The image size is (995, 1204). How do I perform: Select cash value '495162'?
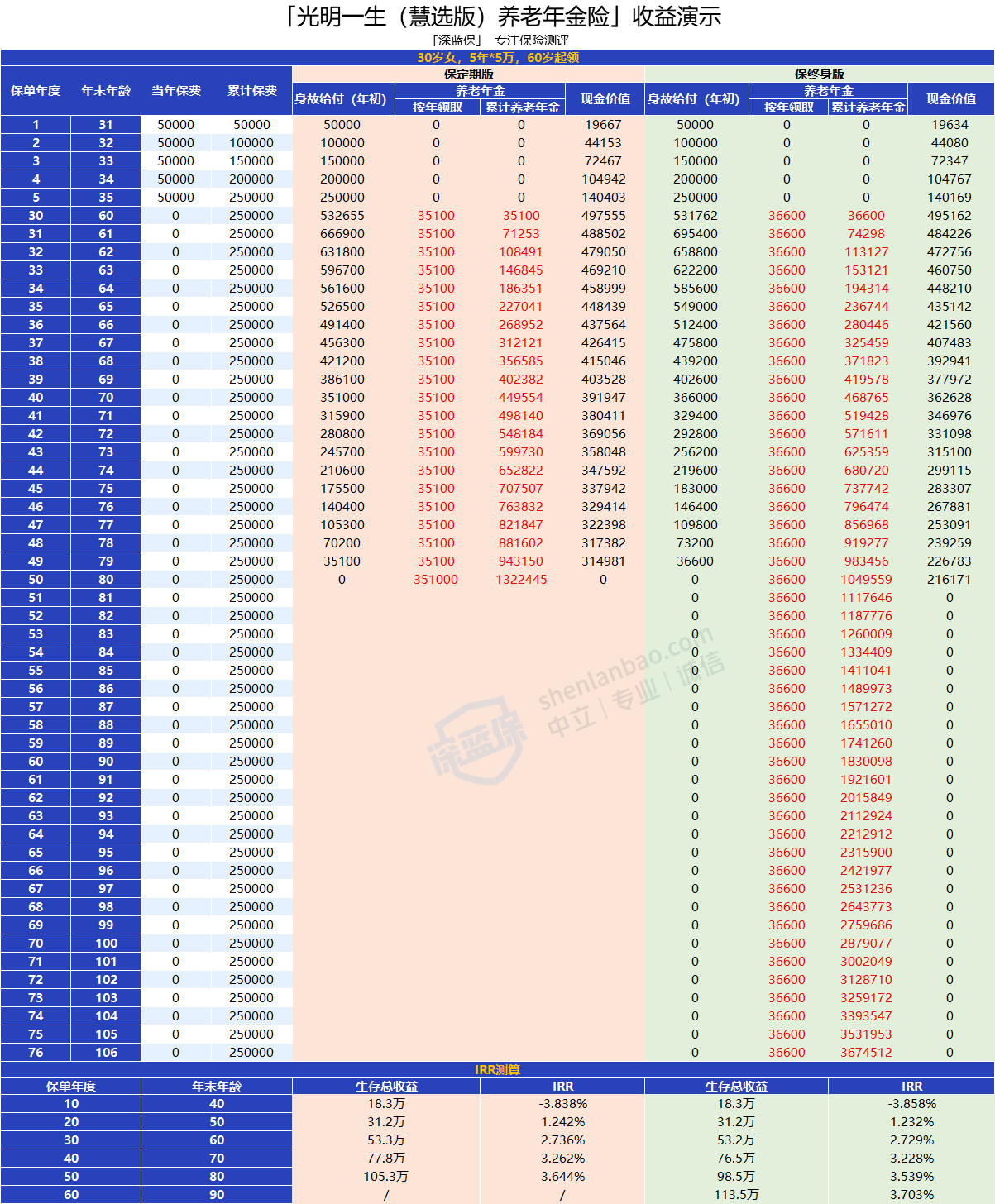coord(950,216)
